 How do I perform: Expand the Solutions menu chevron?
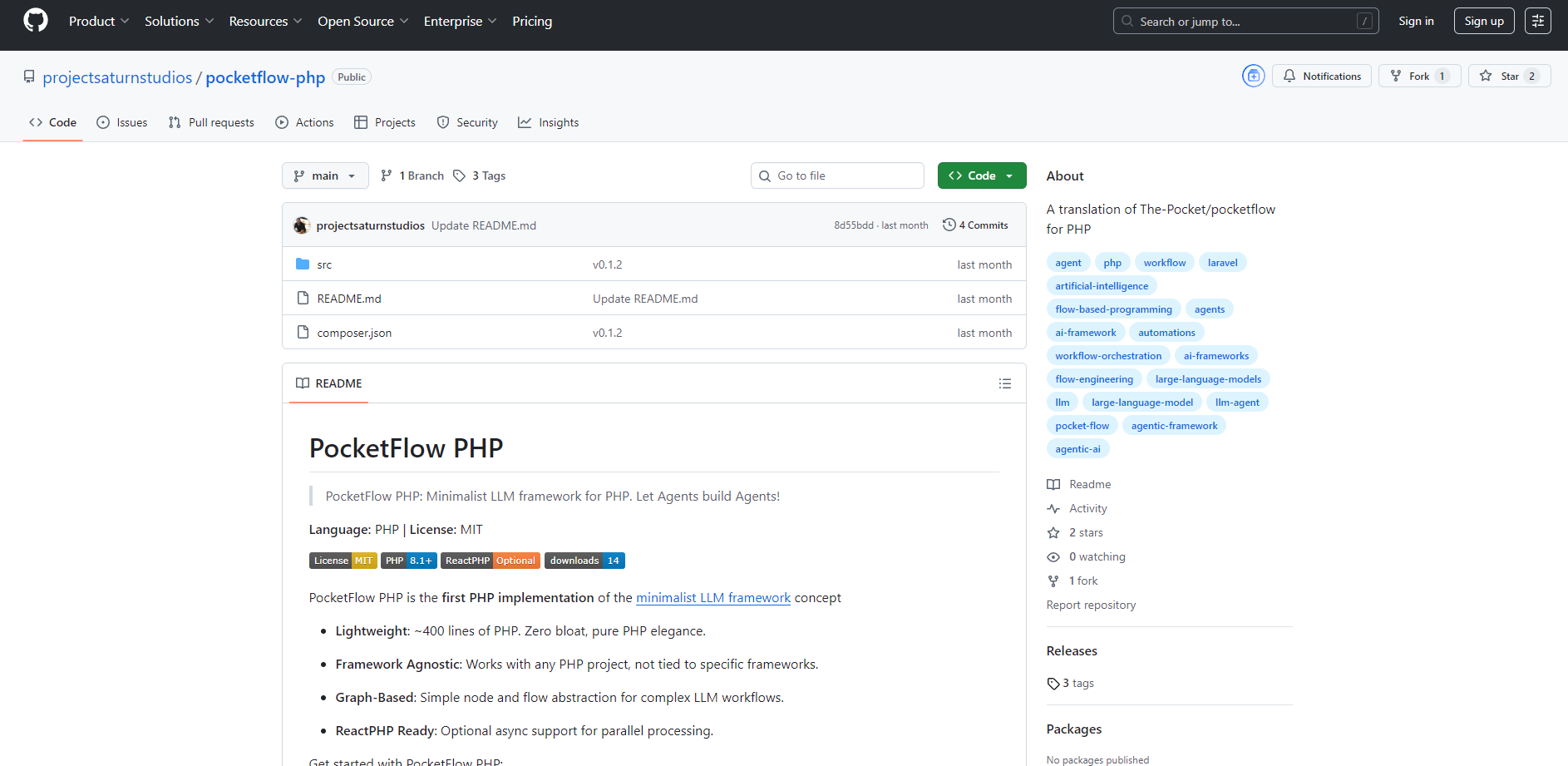(x=209, y=21)
